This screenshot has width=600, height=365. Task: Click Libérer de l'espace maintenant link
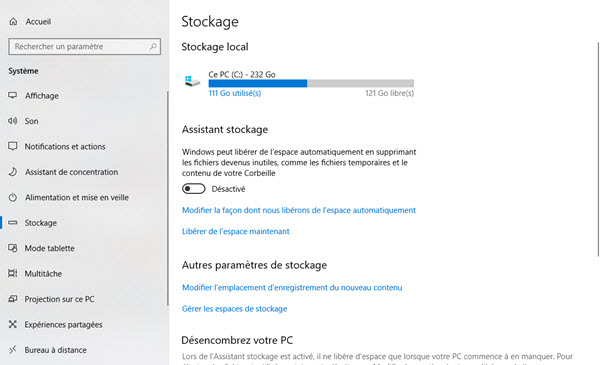(x=236, y=231)
